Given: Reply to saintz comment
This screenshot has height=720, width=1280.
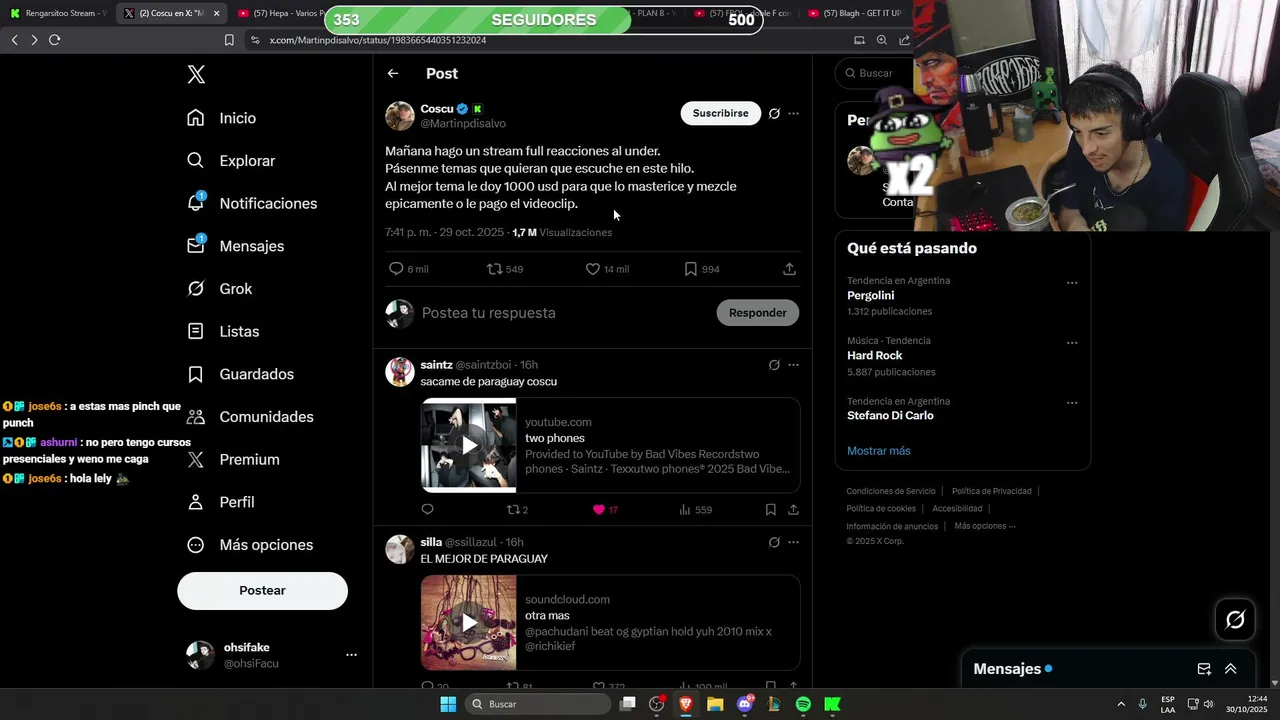Looking at the screenshot, I should click(427, 510).
